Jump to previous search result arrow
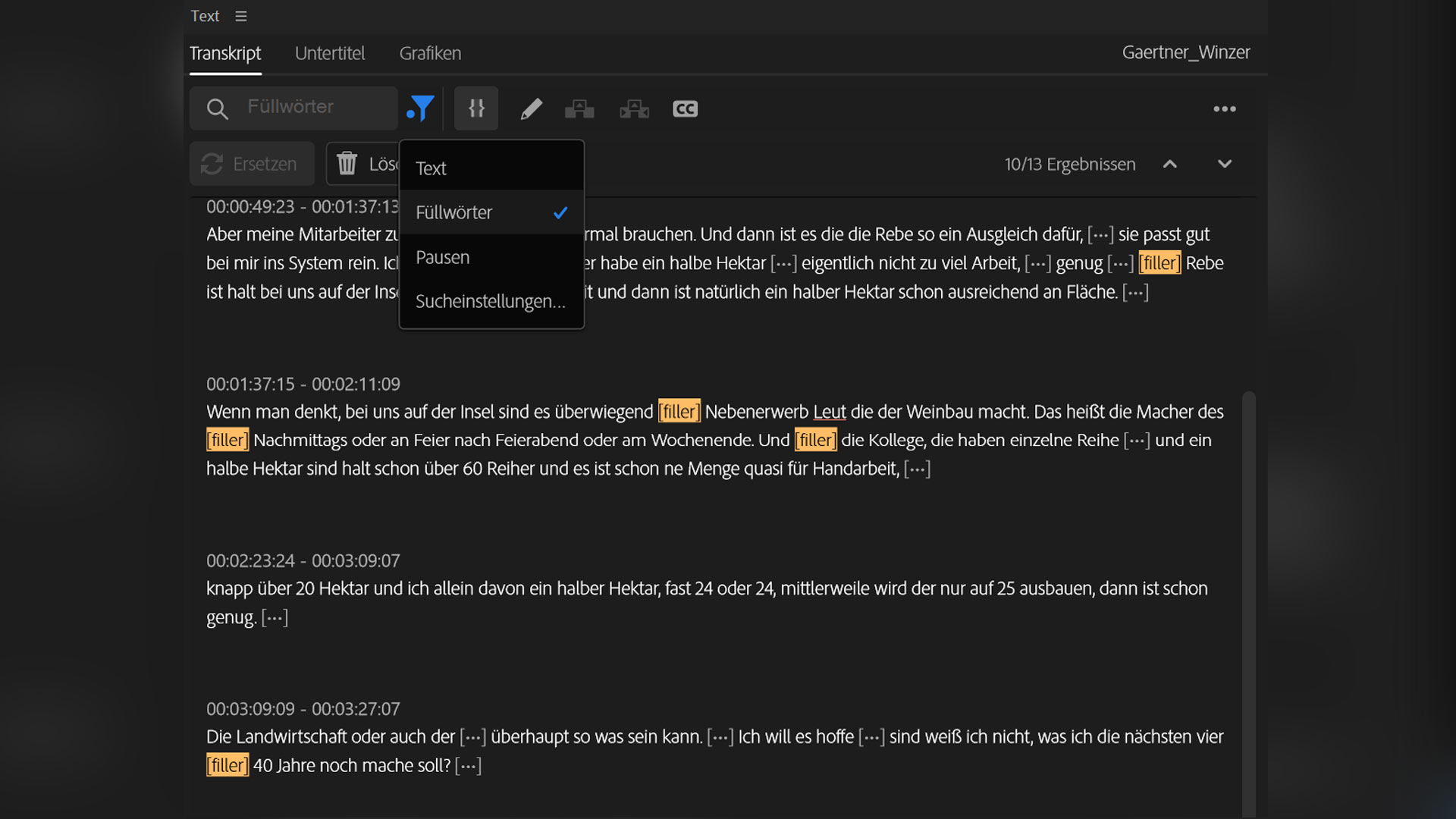This screenshot has width=1456, height=819. pyautogui.click(x=1170, y=164)
